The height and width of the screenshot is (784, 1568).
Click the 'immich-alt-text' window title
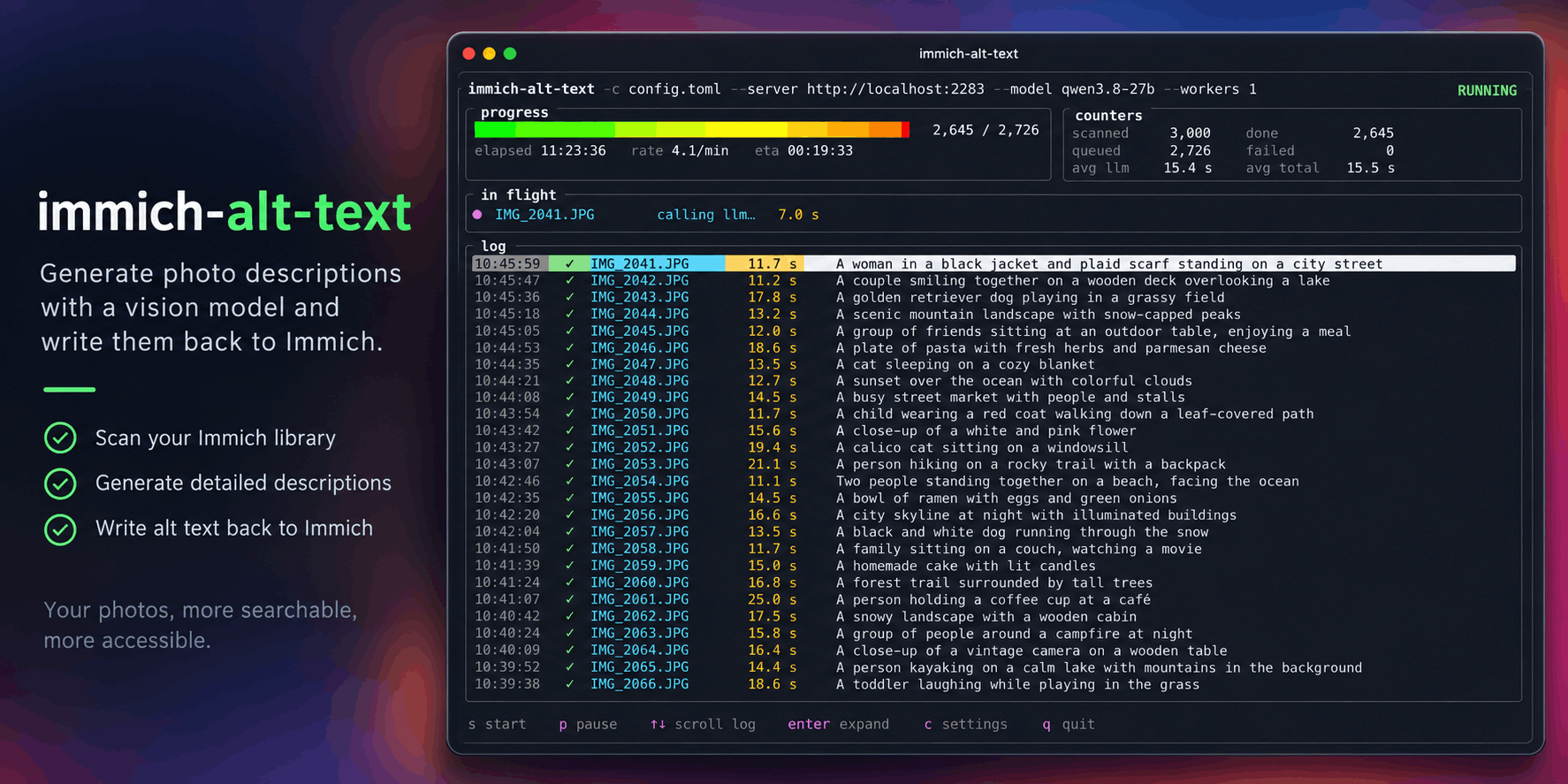[x=969, y=54]
